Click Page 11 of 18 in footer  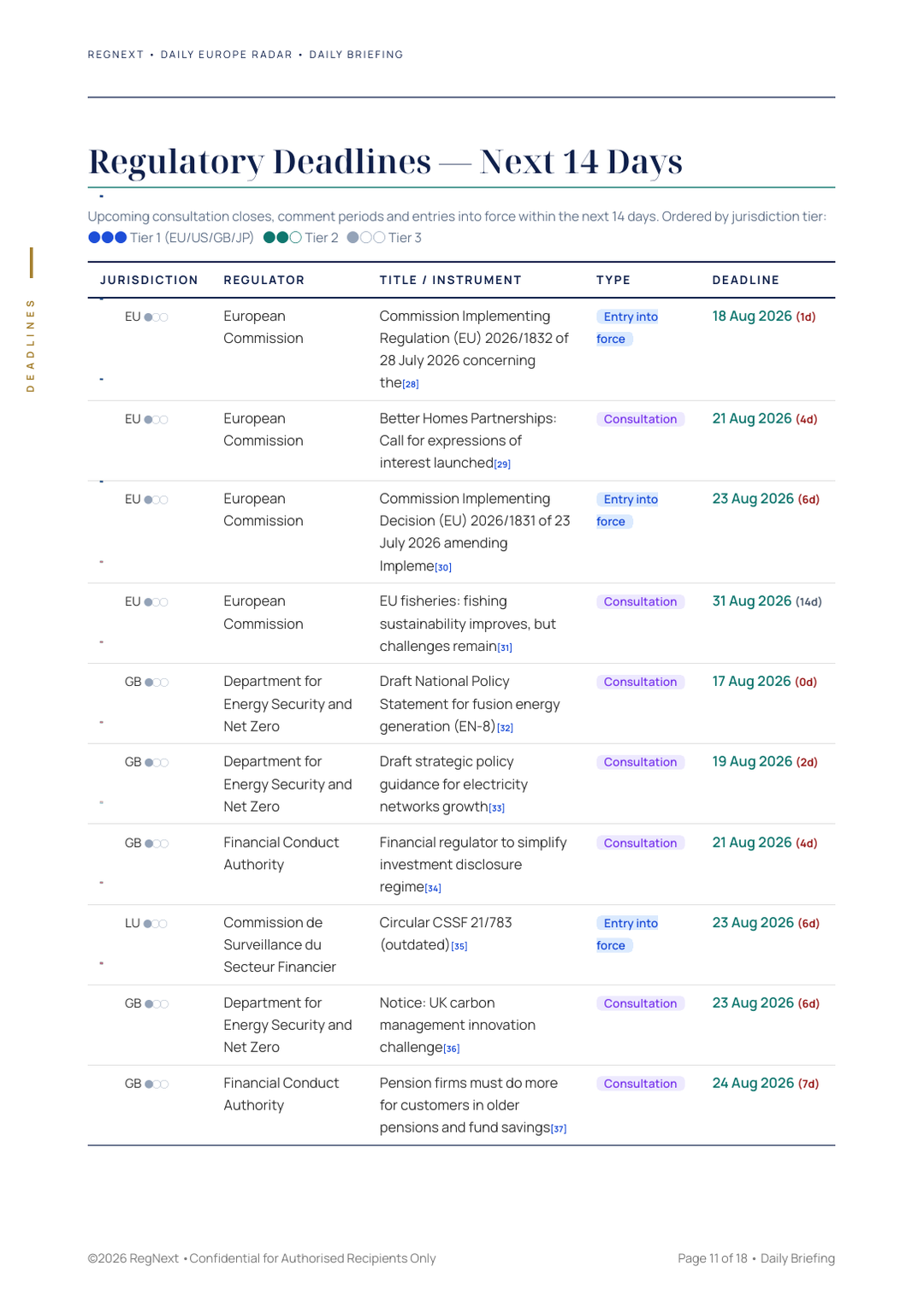[713, 1258]
